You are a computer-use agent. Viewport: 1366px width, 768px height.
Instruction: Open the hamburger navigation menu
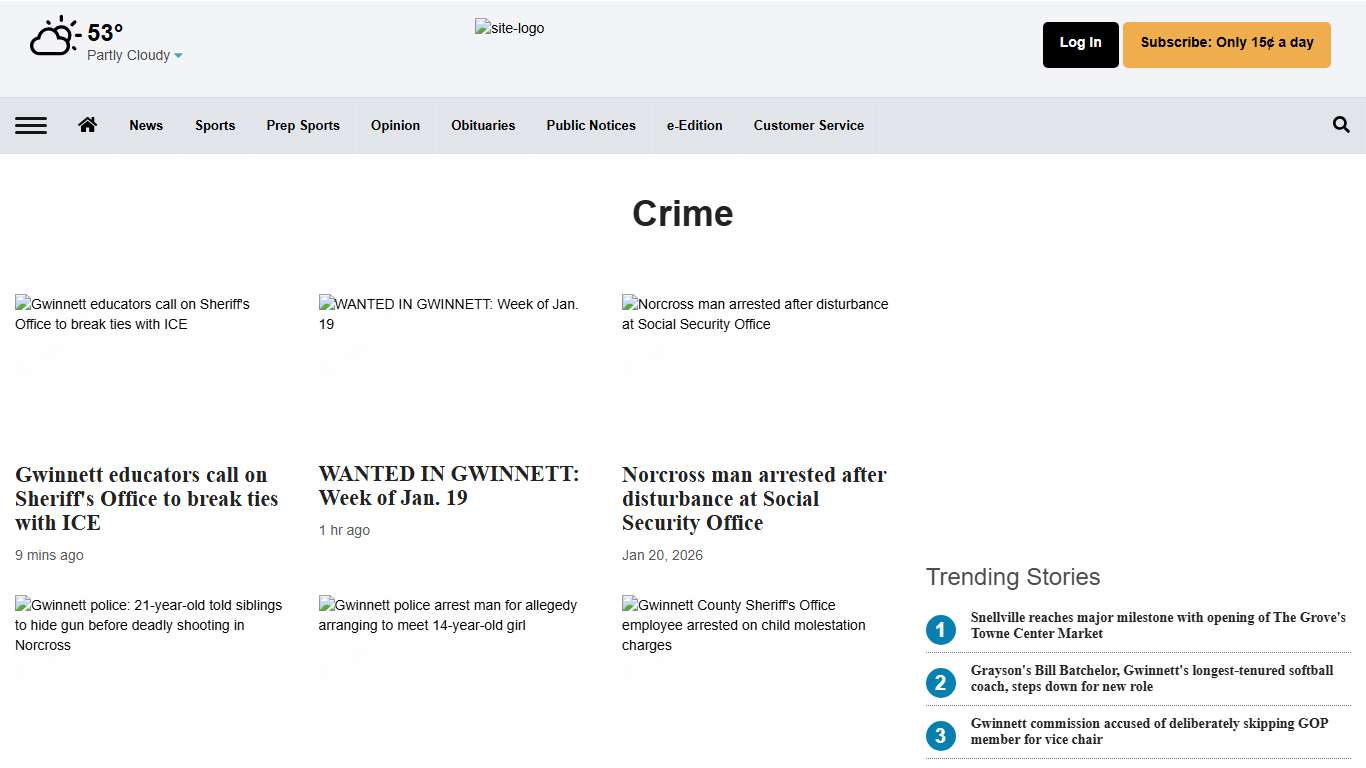[x=31, y=125]
